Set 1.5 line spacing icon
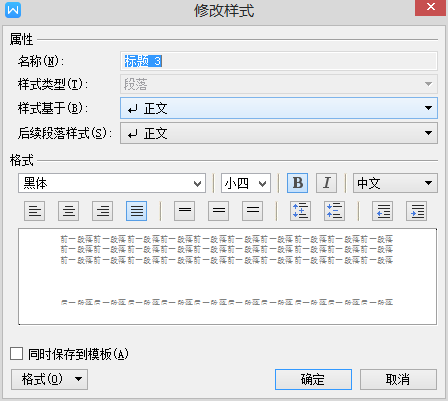The height and width of the screenshot is (401, 448). click(x=219, y=211)
